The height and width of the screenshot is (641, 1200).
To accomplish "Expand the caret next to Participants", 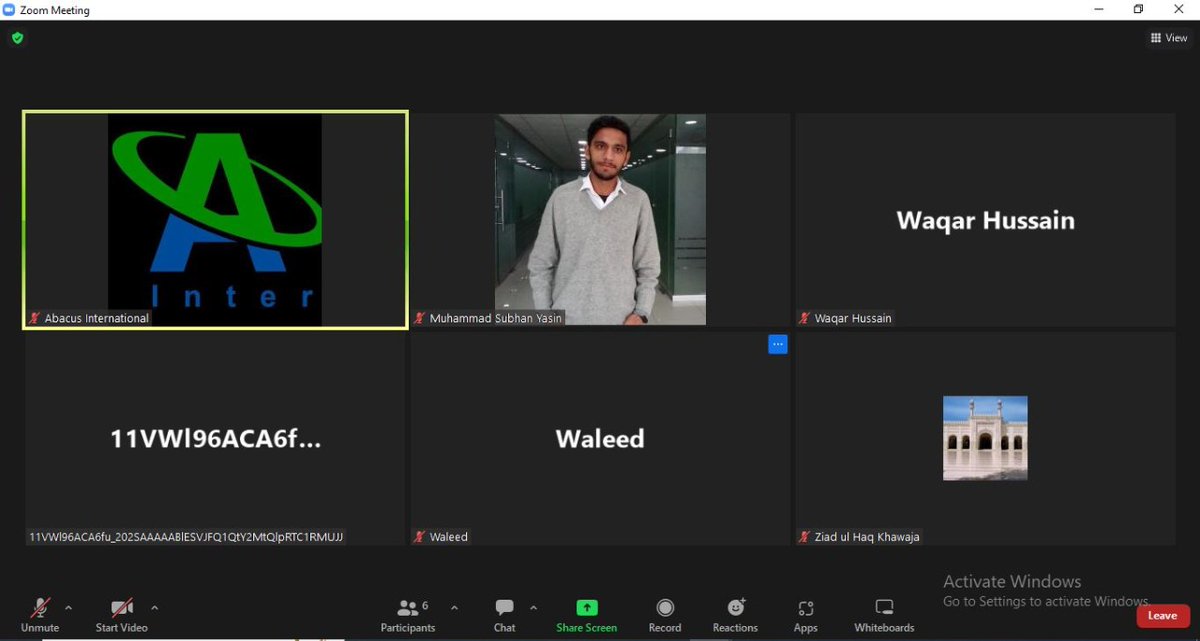I will [x=454, y=607].
